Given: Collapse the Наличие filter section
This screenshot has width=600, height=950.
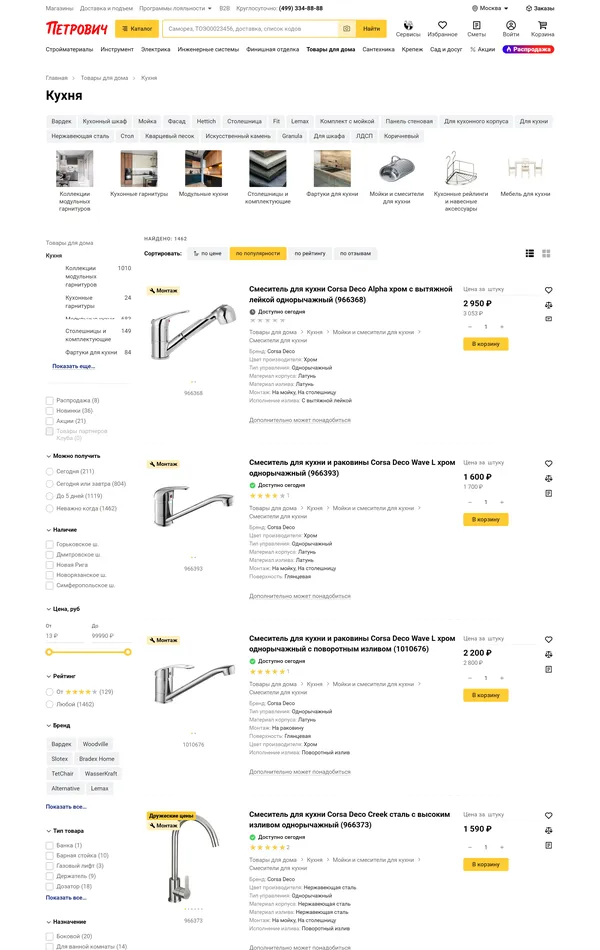Looking at the screenshot, I should tap(48, 530).
